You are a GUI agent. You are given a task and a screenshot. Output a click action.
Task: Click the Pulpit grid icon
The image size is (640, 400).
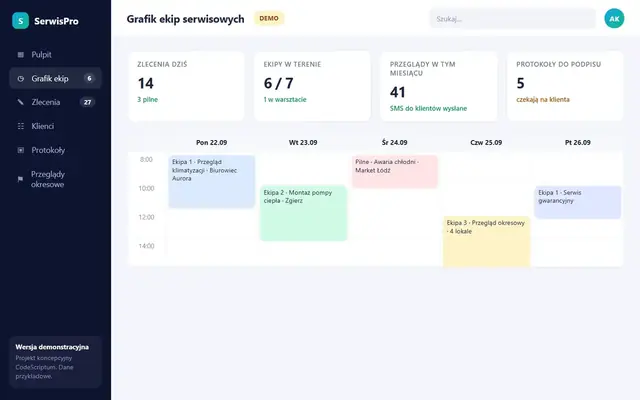pyautogui.click(x=20, y=55)
